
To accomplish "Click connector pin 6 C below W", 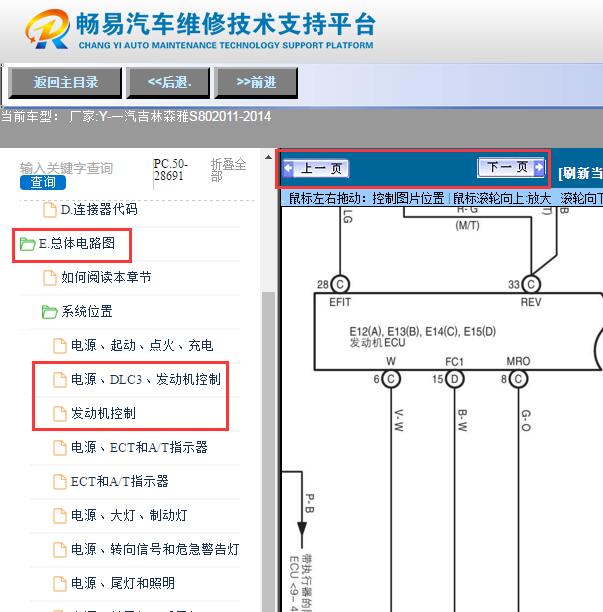I will [391, 379].
